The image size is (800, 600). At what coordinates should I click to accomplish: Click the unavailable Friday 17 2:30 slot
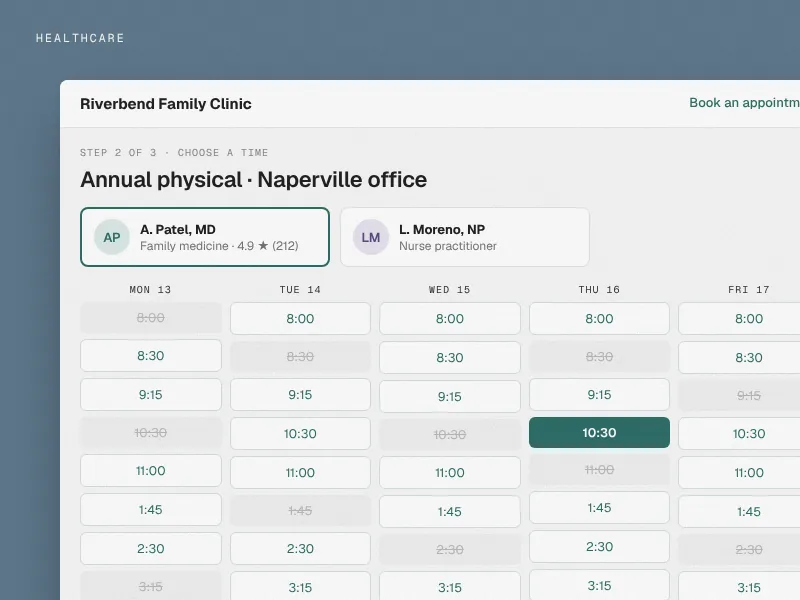tap(739, 549)
